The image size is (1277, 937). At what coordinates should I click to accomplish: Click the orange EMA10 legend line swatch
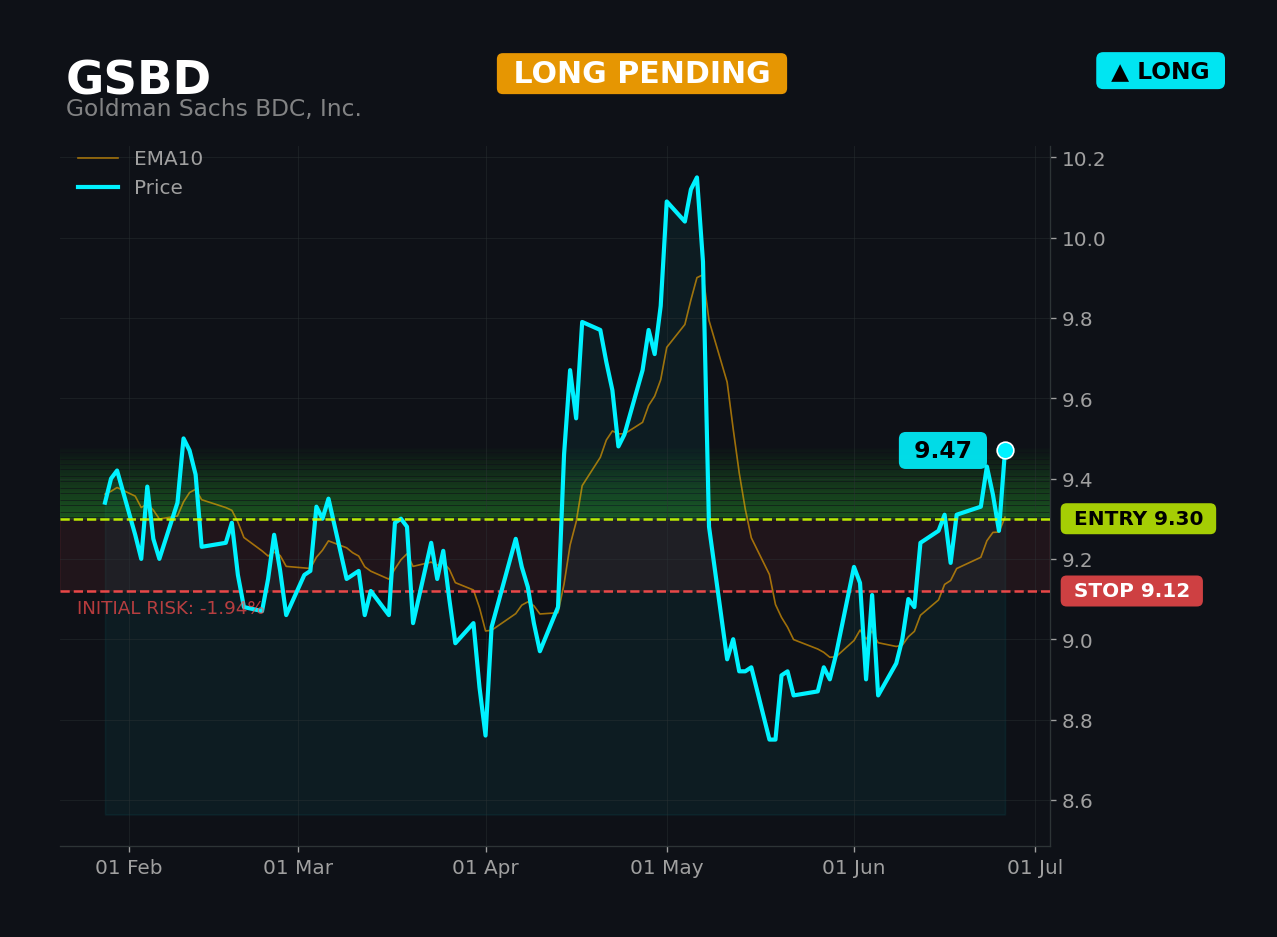coord(98,159)
